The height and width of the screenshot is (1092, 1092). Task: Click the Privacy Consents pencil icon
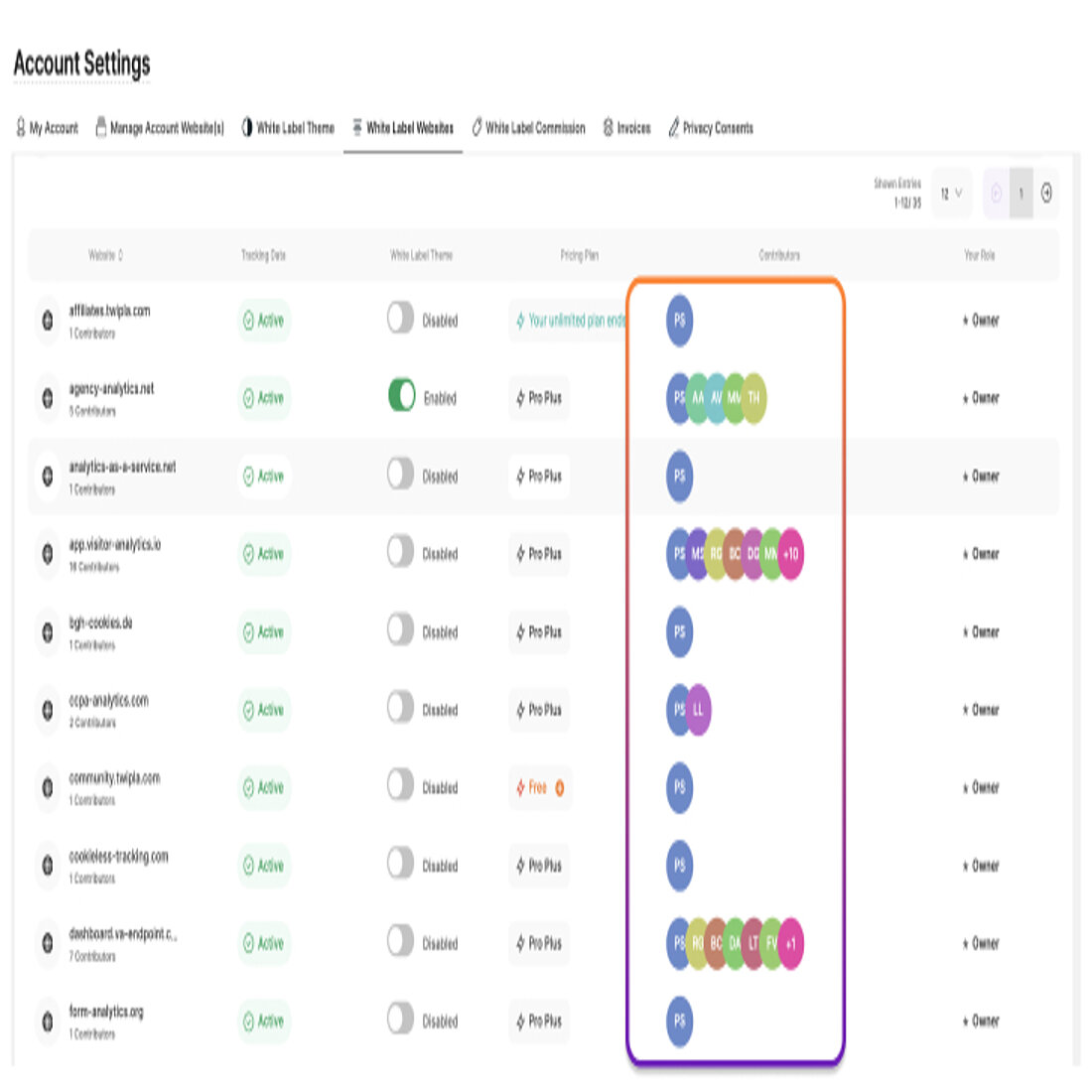point(673,127)
